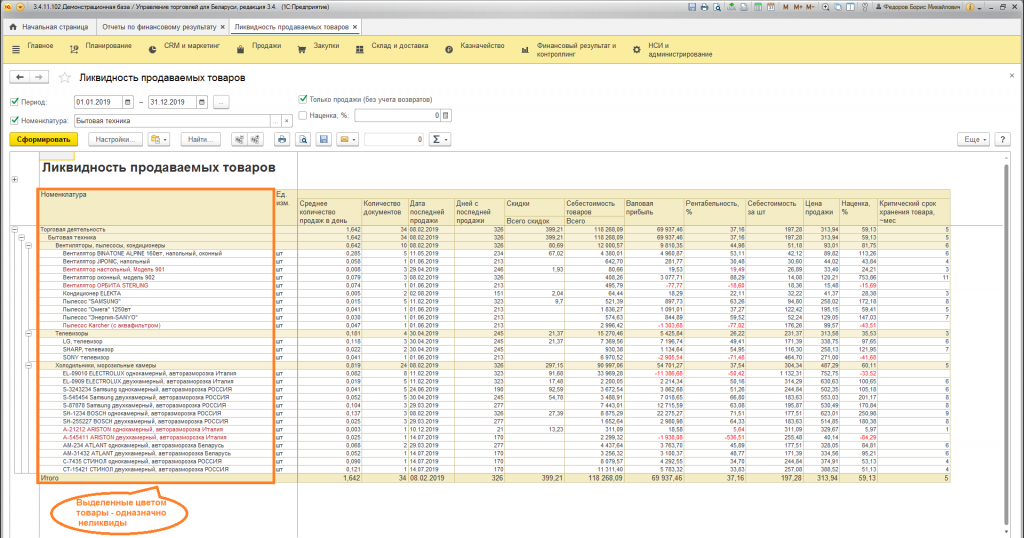
Task: Click the Настройки... button
Action: 115,139
